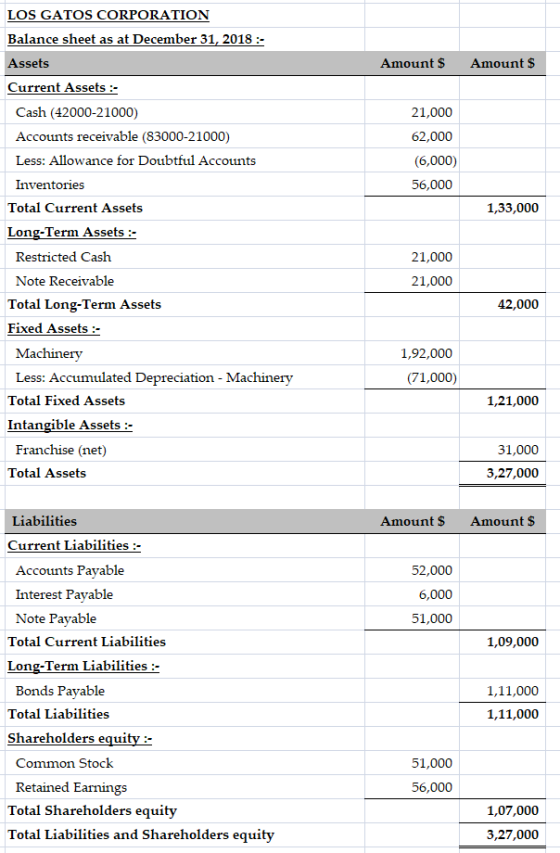The image size is (560, 853).
Task: Select the LOS GATOS CORPORATION title cell
Action: point(108,15)
